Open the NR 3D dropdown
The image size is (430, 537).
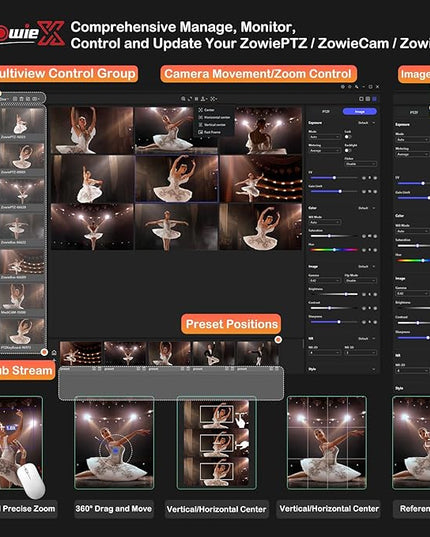click(x=361, y=352)
